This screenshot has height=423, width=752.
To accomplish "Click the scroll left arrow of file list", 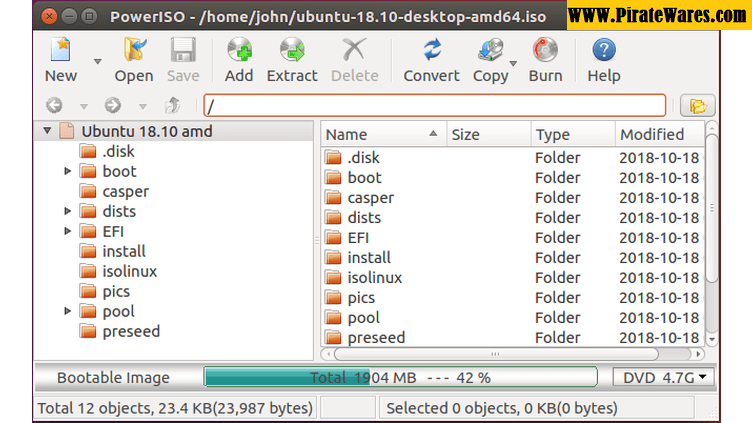I will (328, 354).
